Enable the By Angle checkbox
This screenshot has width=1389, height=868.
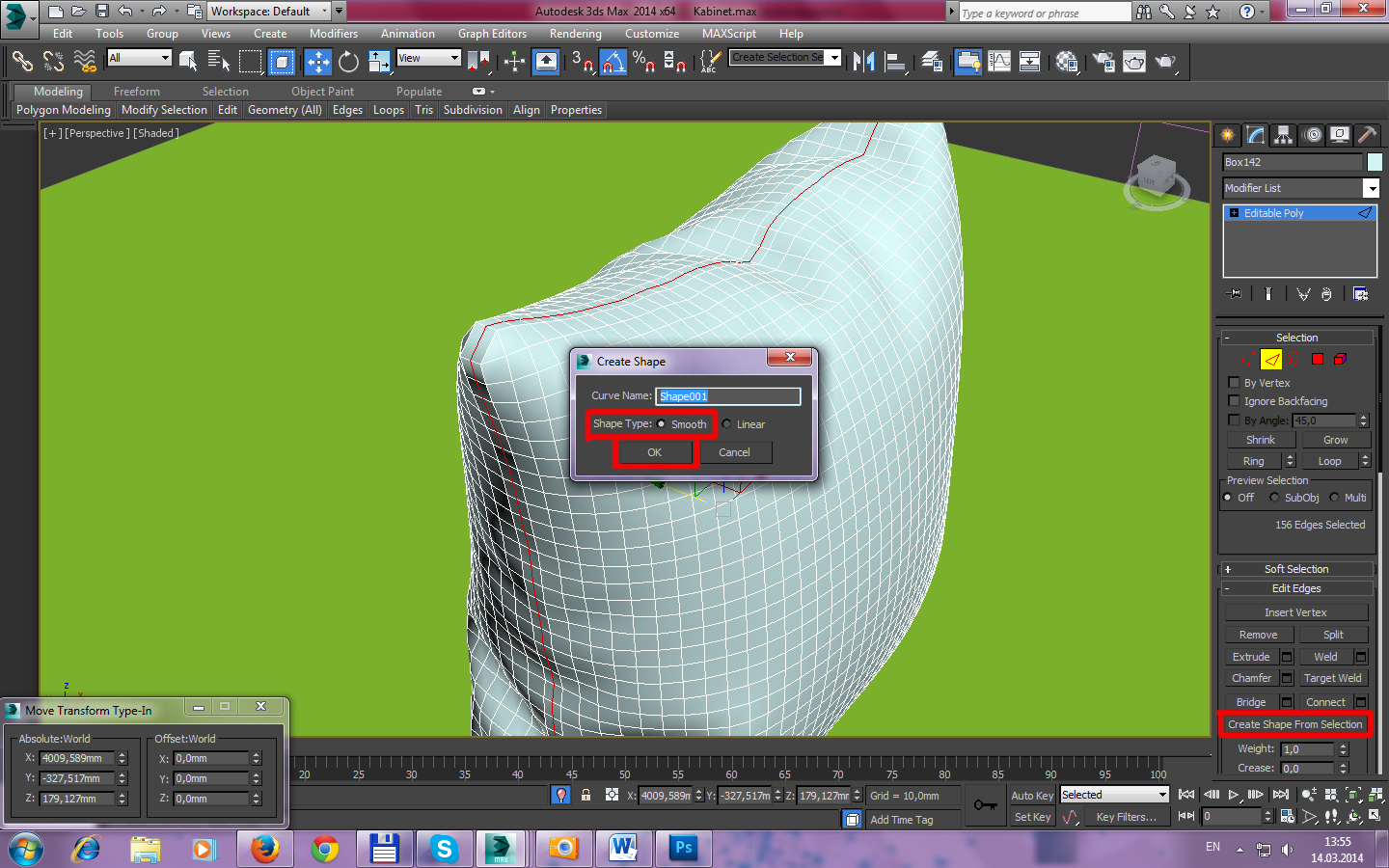[1234, 420]
